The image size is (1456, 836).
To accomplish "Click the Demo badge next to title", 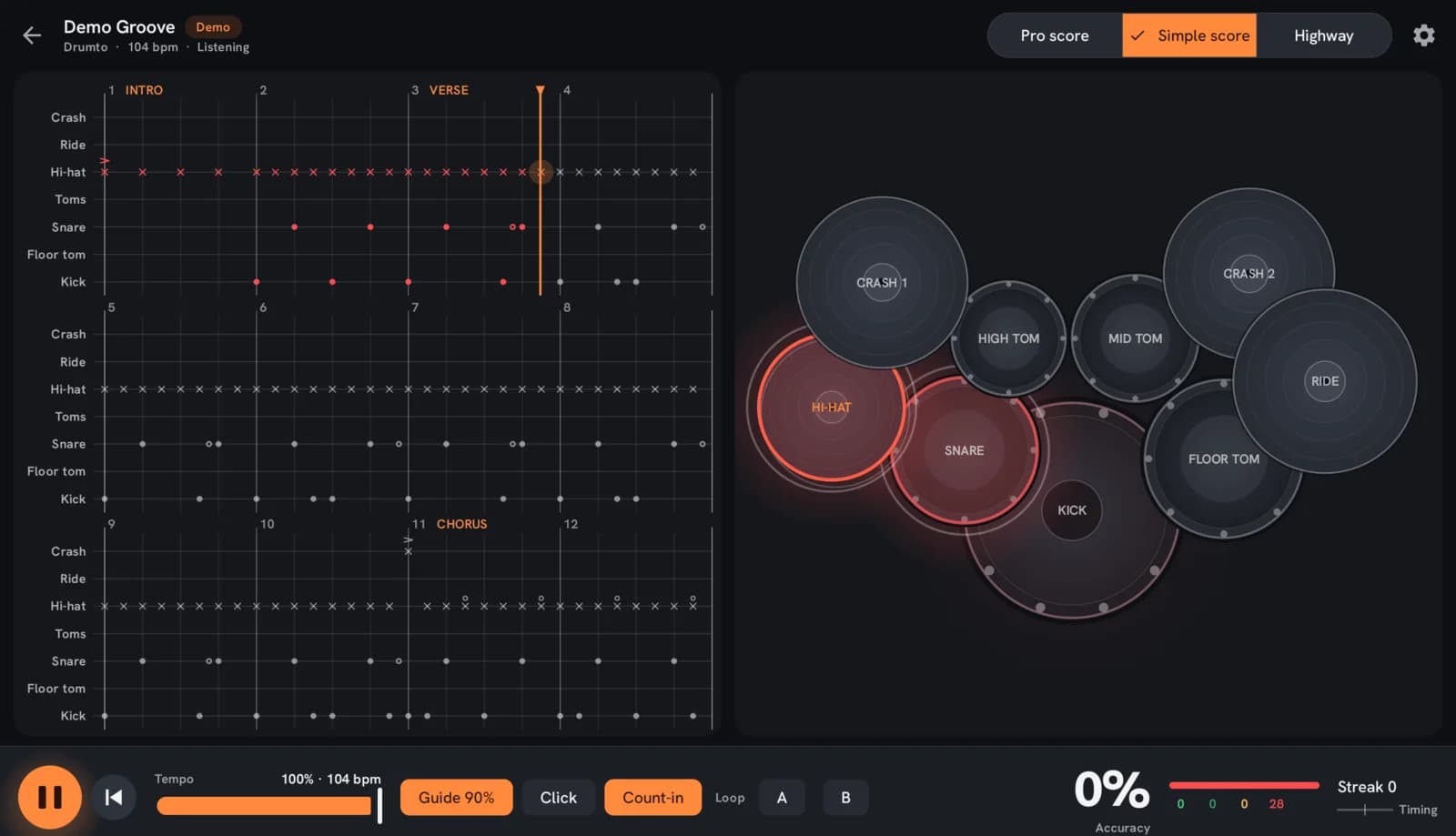I will pyautogui.click(x=213, y=27).
